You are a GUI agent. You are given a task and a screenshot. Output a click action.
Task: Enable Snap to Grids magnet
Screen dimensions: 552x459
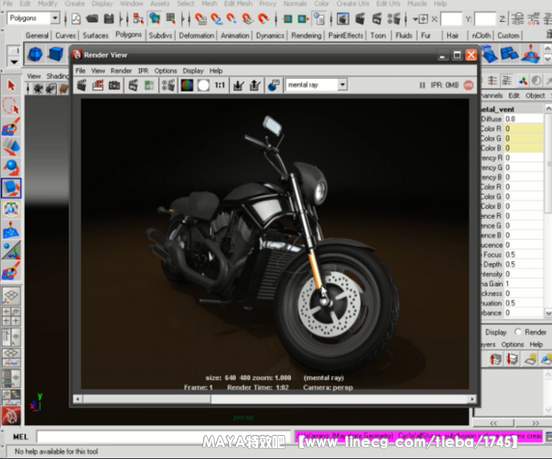click(201, 19)
